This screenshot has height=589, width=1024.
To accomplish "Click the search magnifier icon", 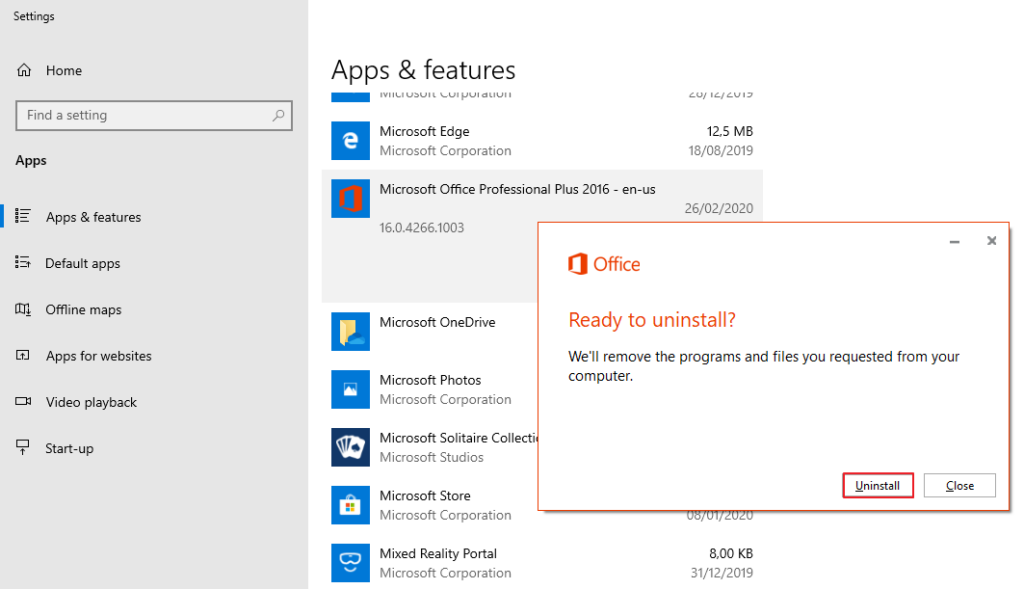I will point(277,115).
